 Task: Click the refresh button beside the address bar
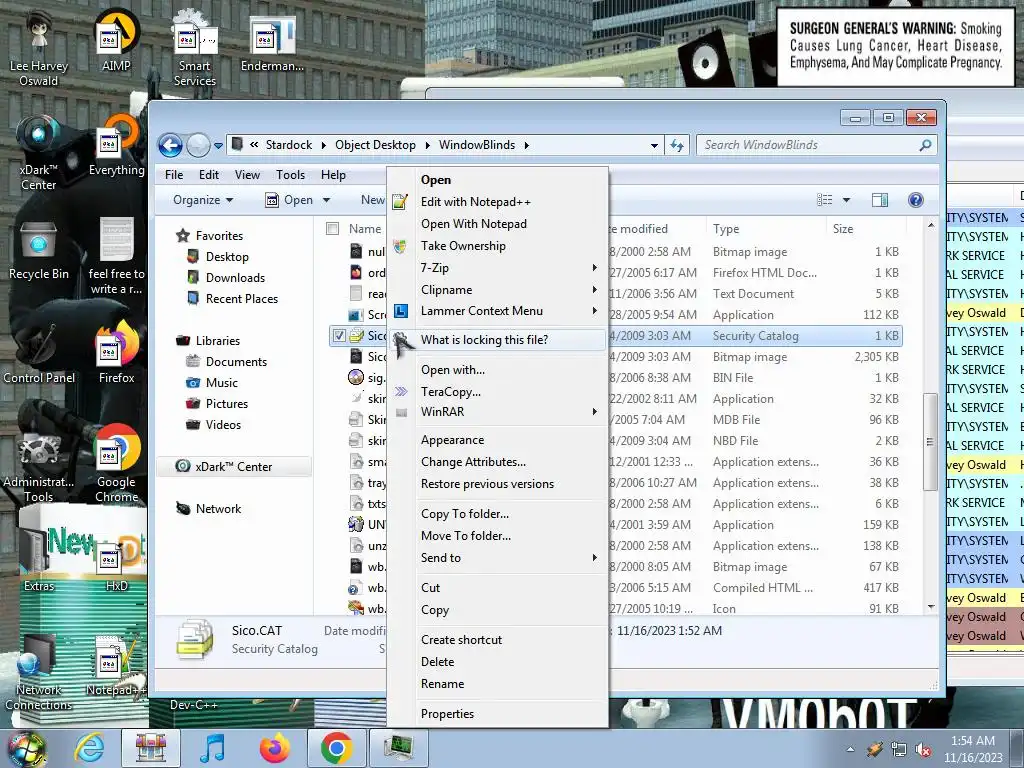677,145
